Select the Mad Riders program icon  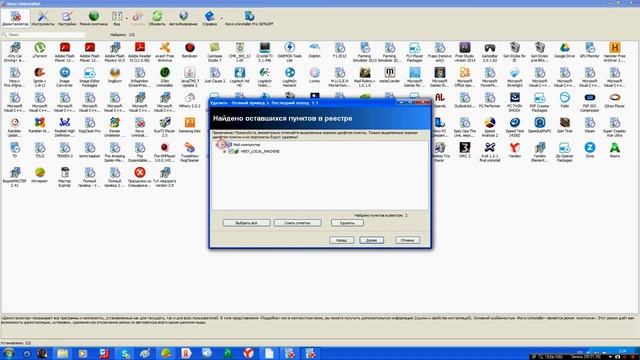pyautogui.click(x=364, y=77)
